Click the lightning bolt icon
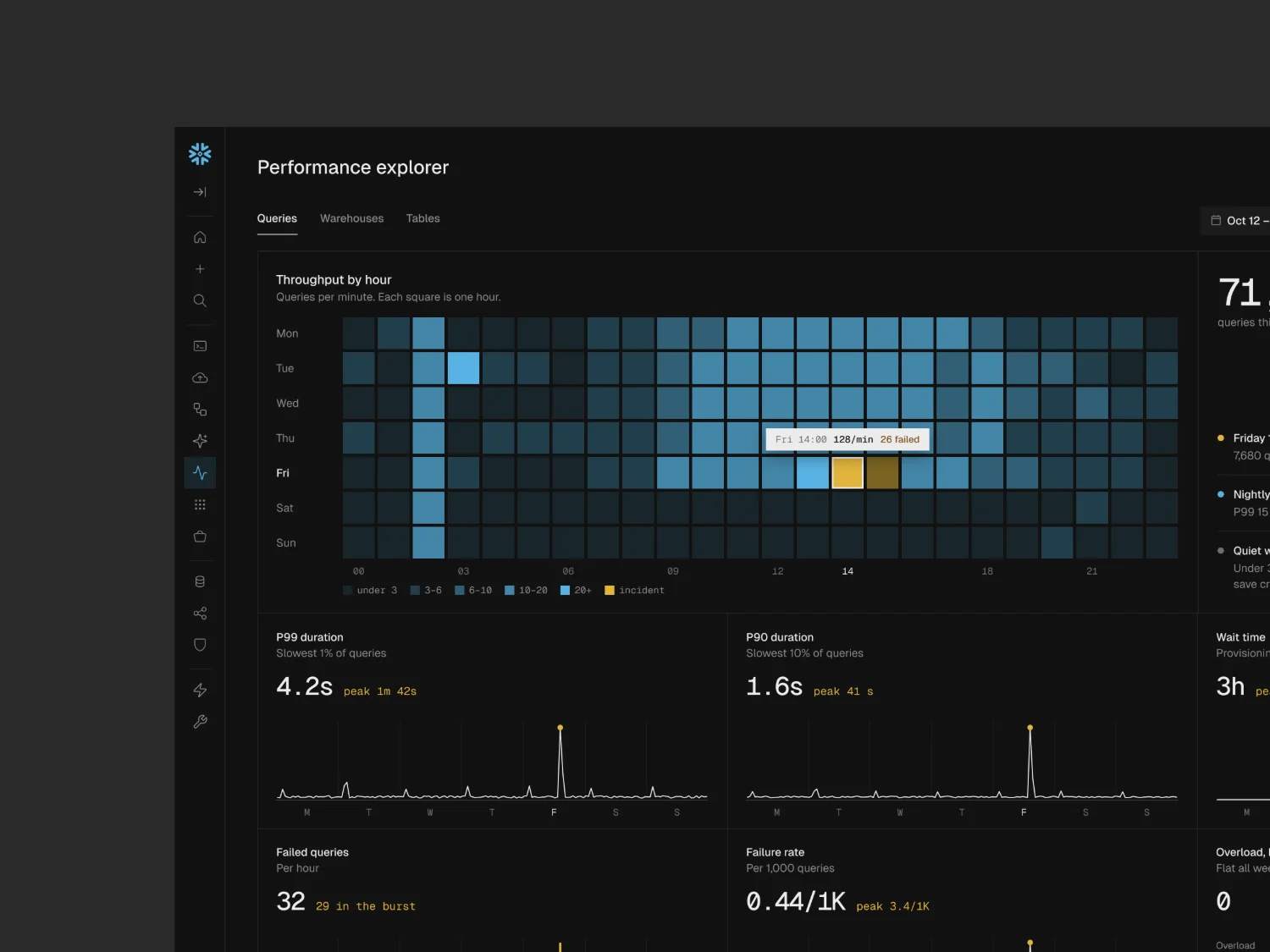The image size is (1270, 952). pos(200,691)
